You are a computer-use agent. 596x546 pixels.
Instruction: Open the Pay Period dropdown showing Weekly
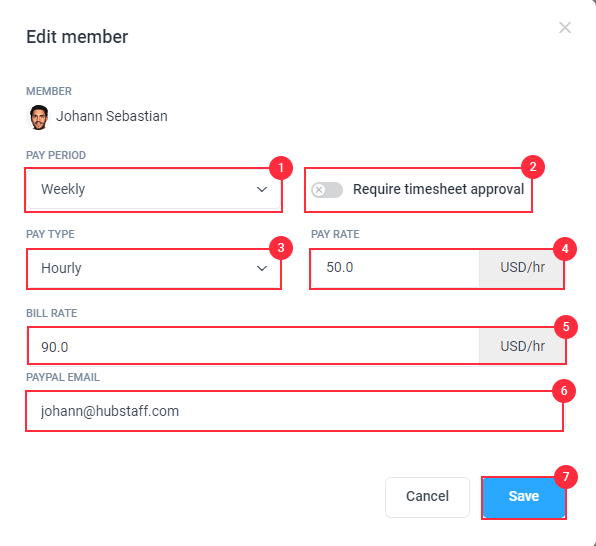click(x=154, y=189)
